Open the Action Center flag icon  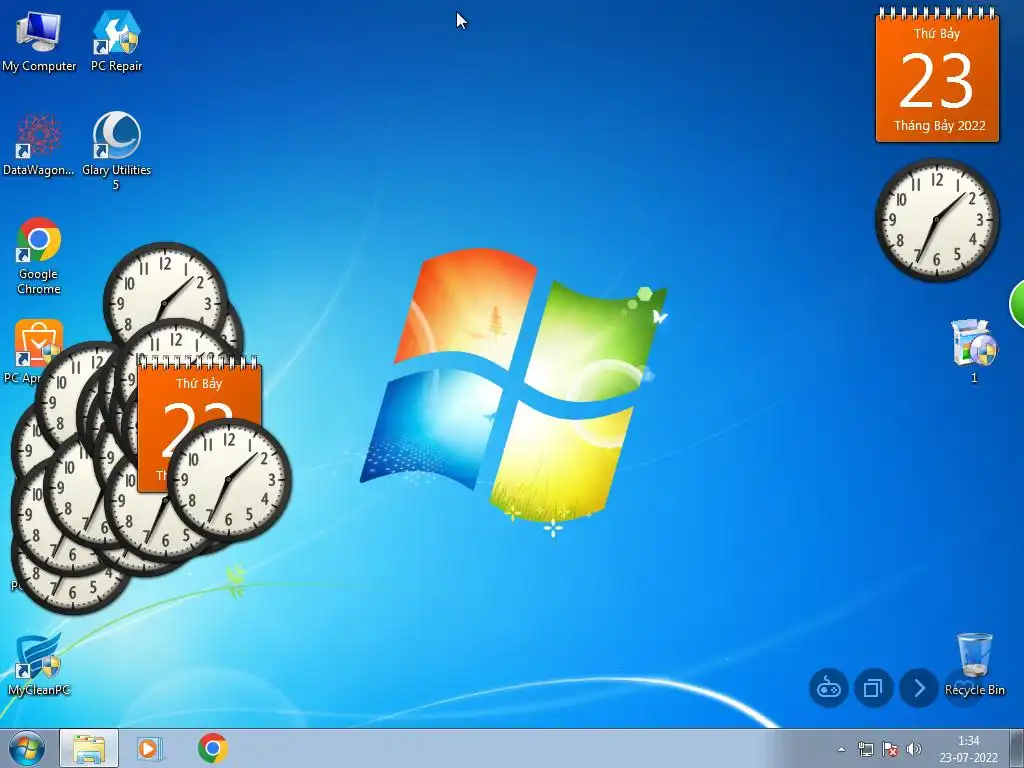click(x=889, y=749)
